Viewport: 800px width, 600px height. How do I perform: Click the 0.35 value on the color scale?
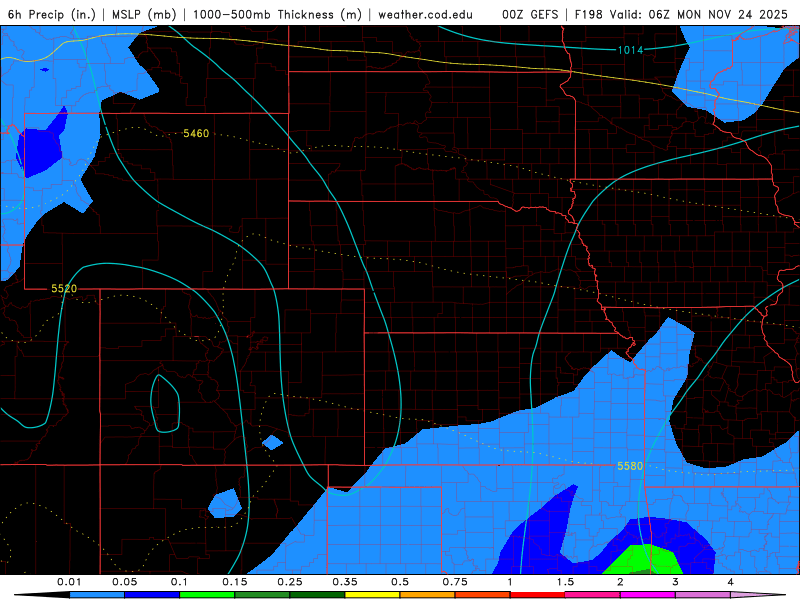345,582
